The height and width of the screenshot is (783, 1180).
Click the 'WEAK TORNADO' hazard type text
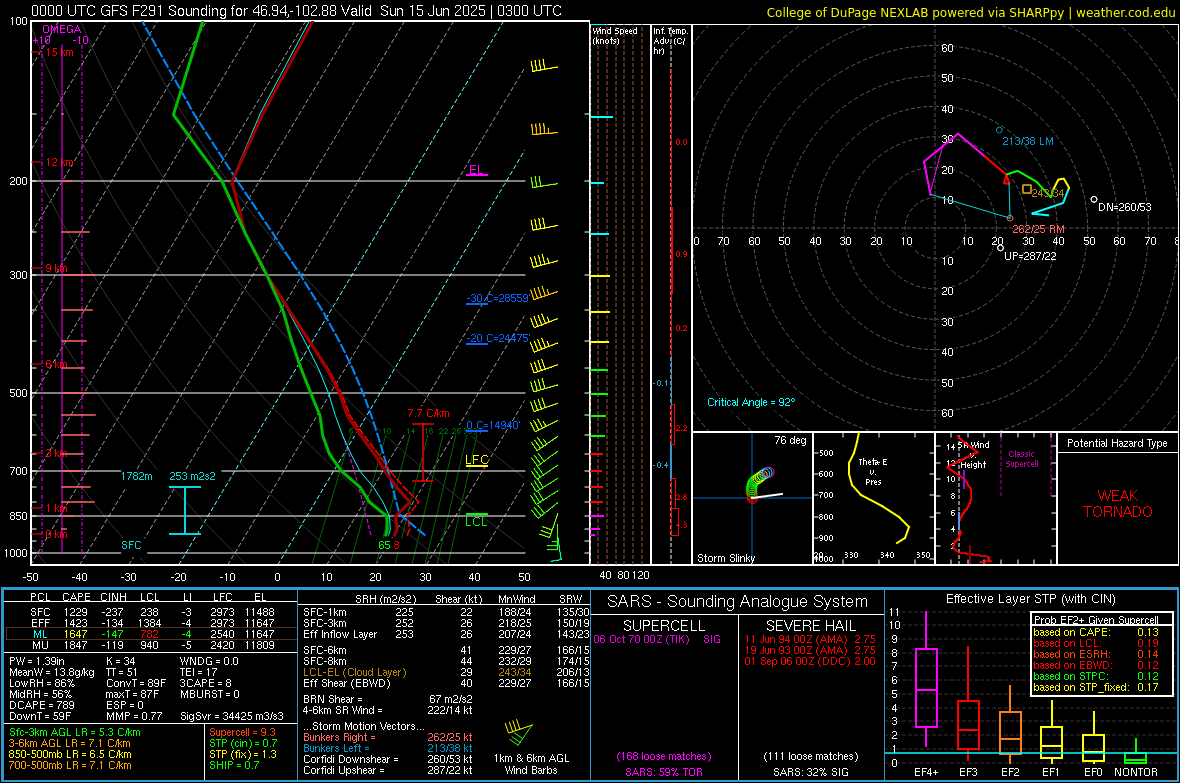(x=1118, y=504)
